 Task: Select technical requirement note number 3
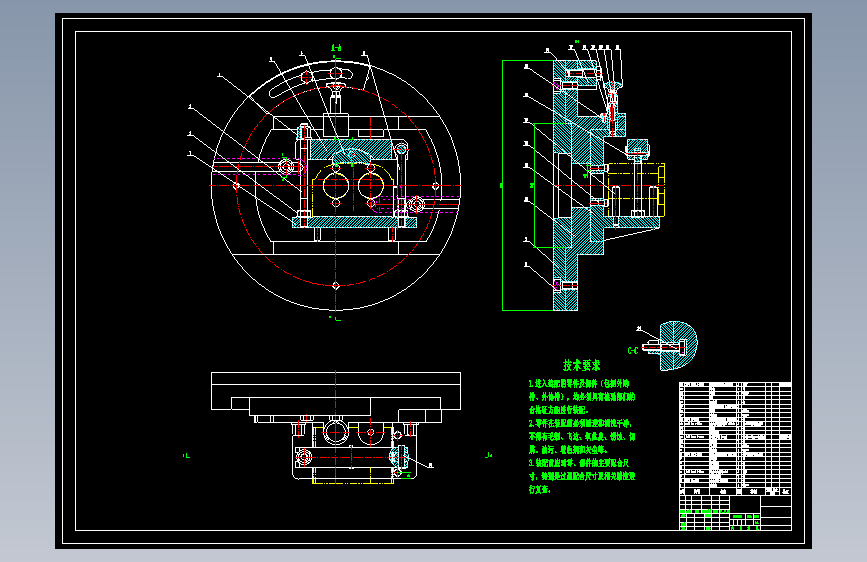[582, 476]
